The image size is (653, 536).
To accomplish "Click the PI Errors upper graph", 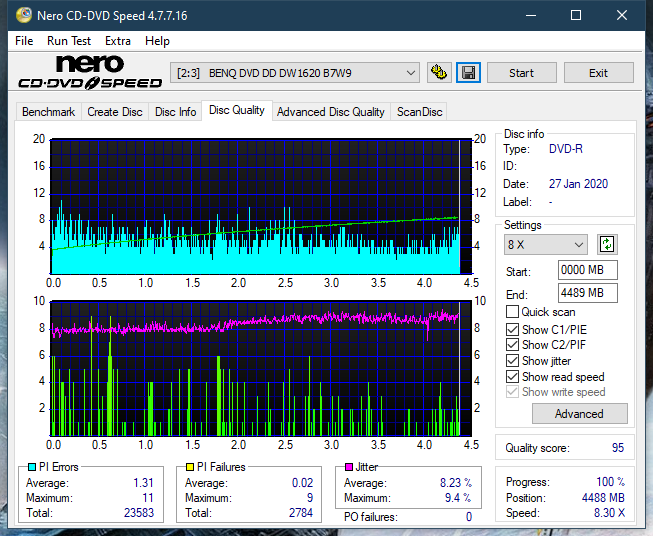I will pos(261,207).
